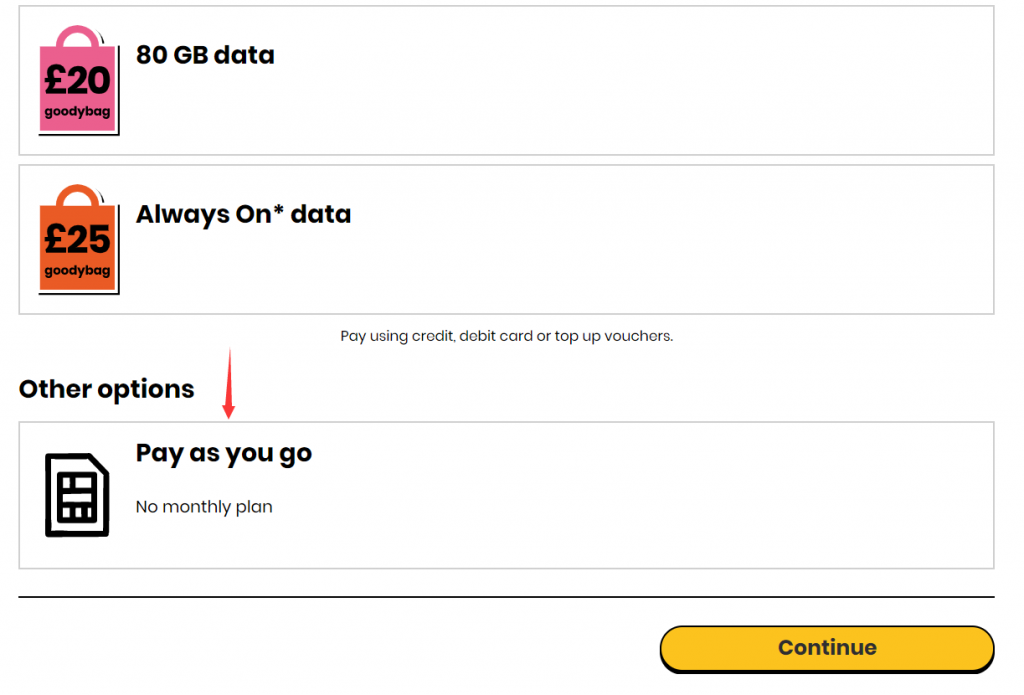Click the No monthly plan text
The height and width of the screenshot is (695, 1024).
[204, 507]
